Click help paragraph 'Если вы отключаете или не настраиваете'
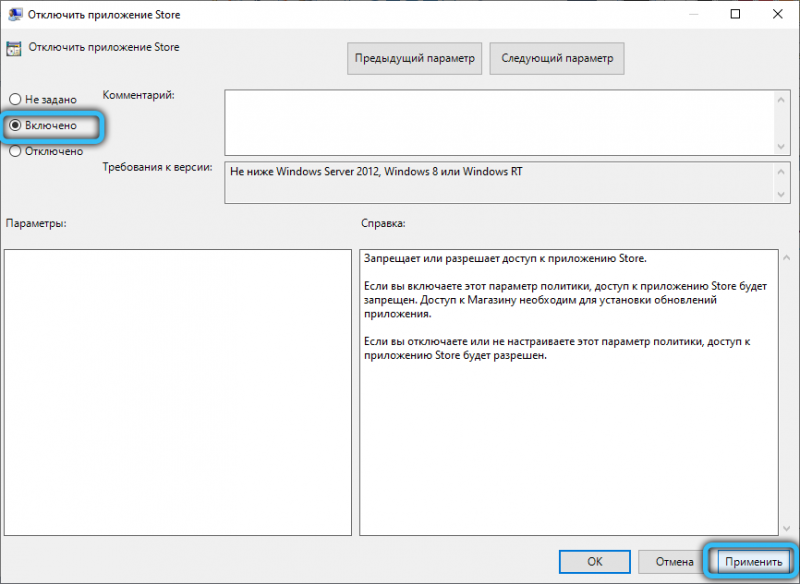The image size is (800, 584). [x=557, y=348]
